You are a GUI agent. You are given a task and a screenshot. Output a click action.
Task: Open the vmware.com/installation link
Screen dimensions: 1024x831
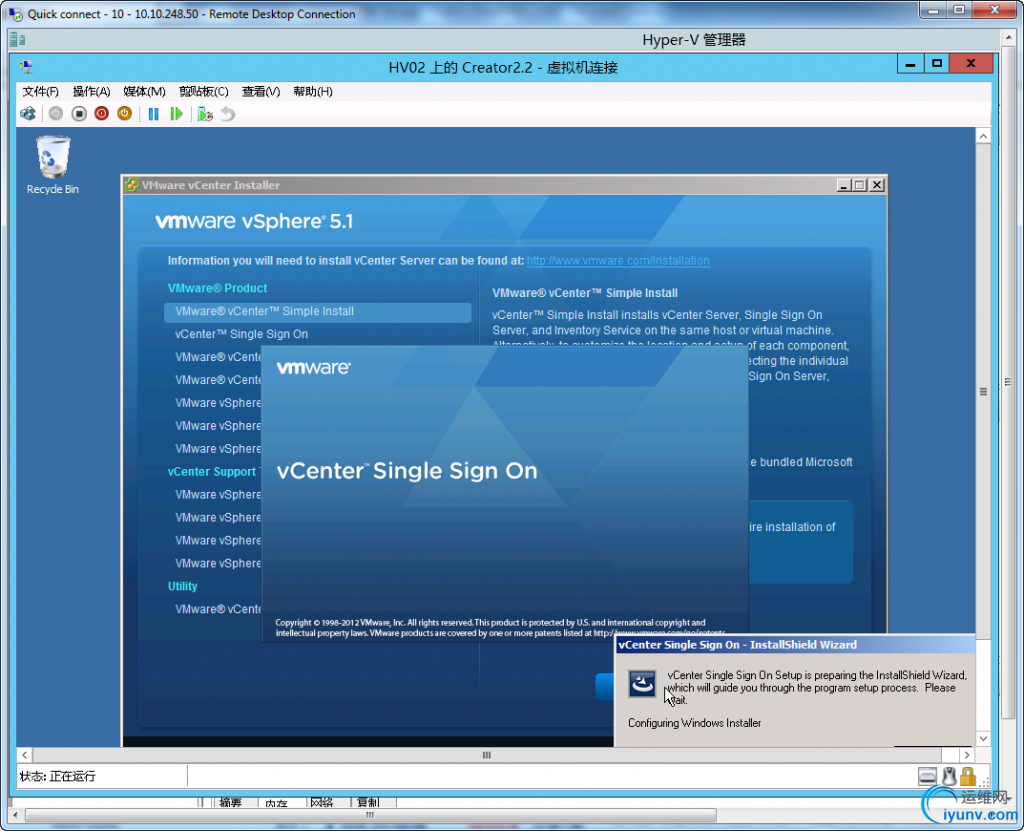click(618, 261)
